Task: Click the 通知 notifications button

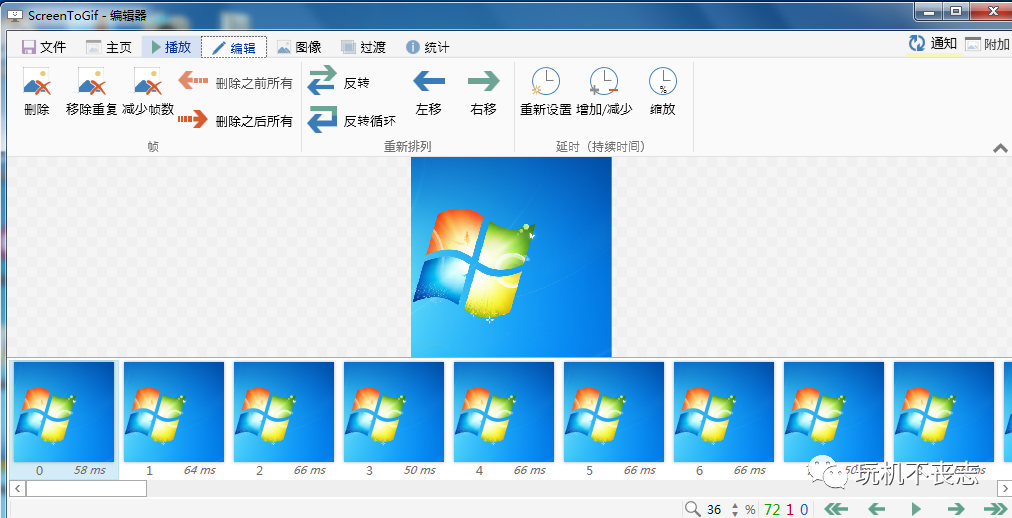Action: [933, 44]
